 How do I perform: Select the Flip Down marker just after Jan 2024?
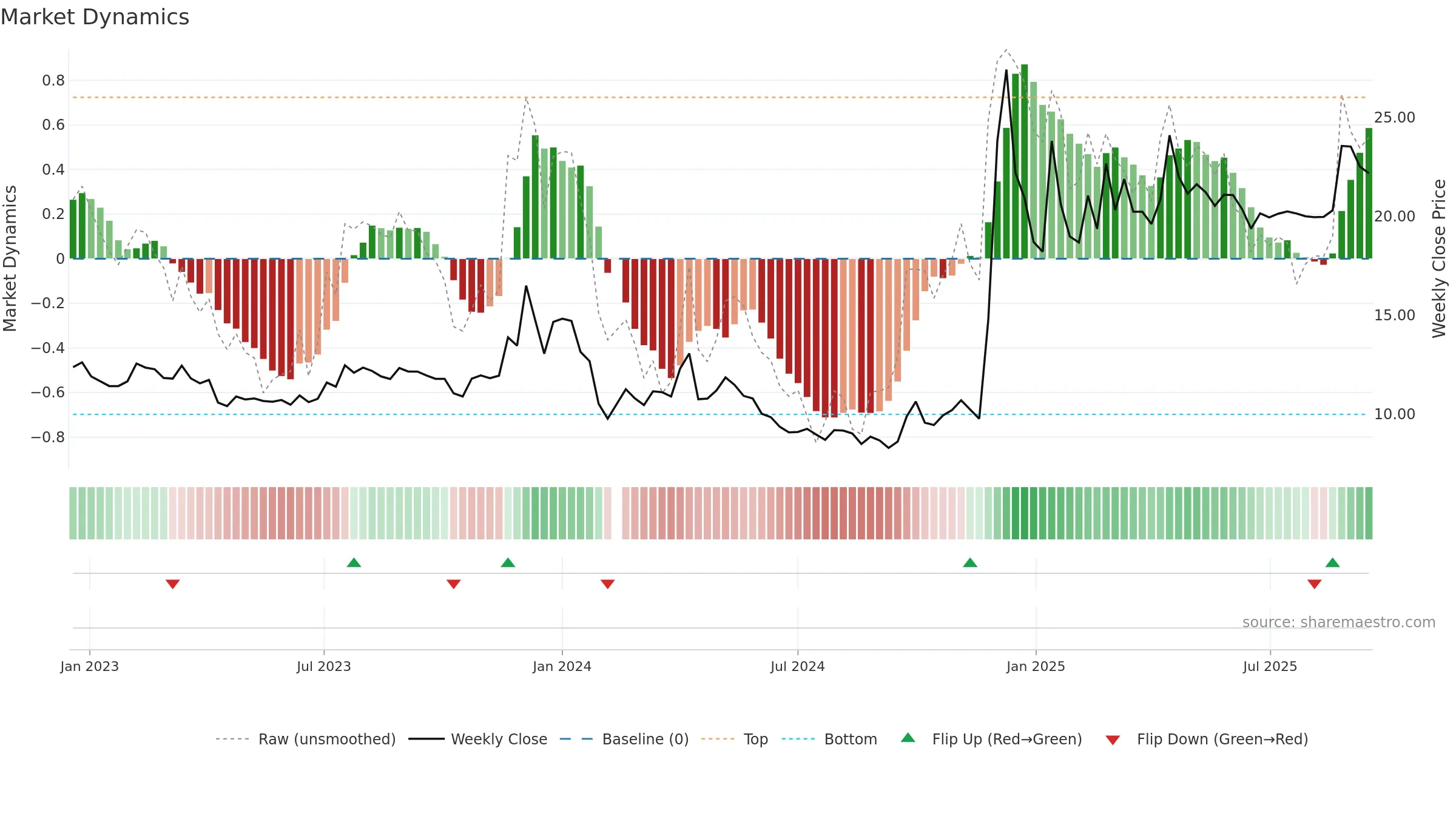pos(608,584)
